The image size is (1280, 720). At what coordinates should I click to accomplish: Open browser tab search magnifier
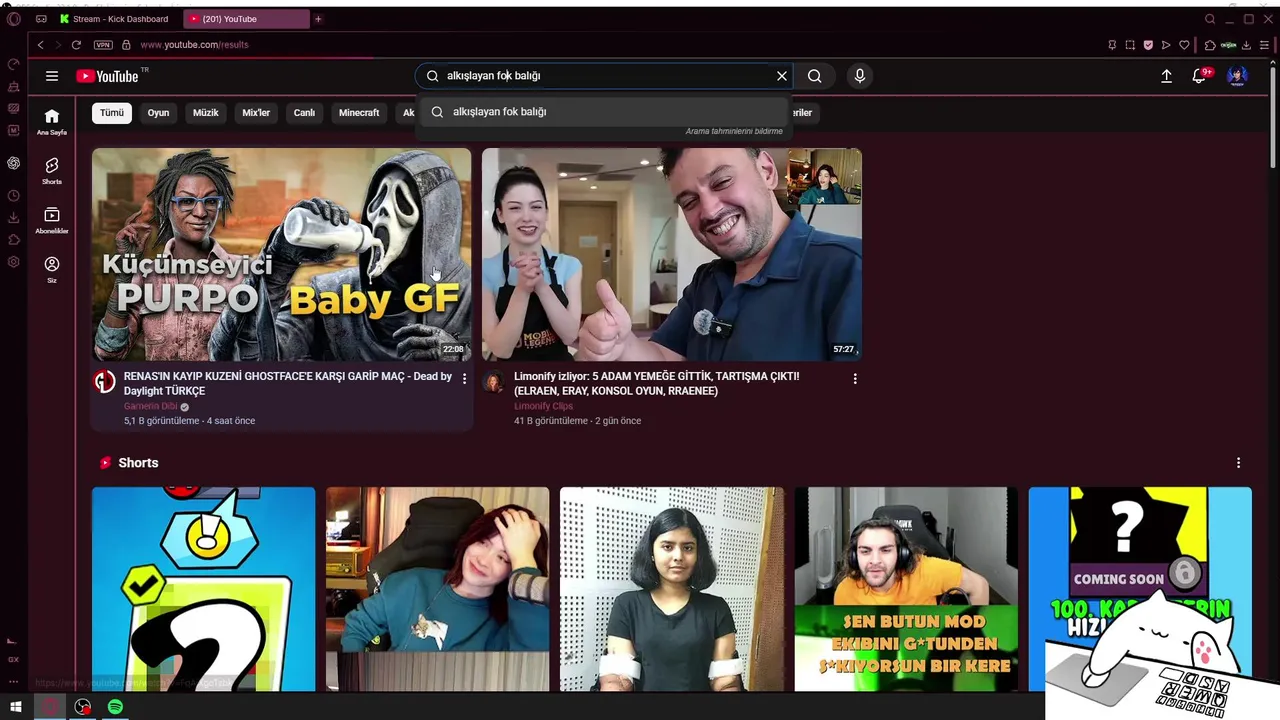tap(1210, 19)
